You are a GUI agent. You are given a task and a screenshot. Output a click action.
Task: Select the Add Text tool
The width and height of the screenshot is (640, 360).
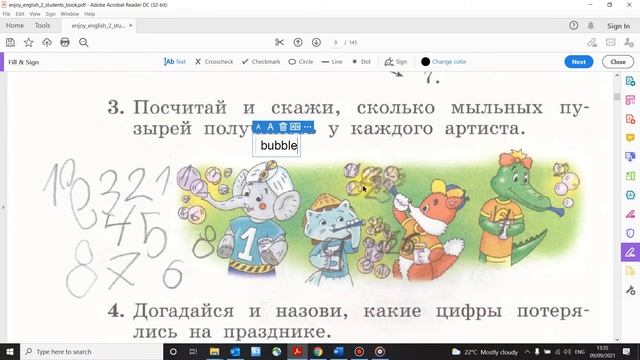click(175, 62)
